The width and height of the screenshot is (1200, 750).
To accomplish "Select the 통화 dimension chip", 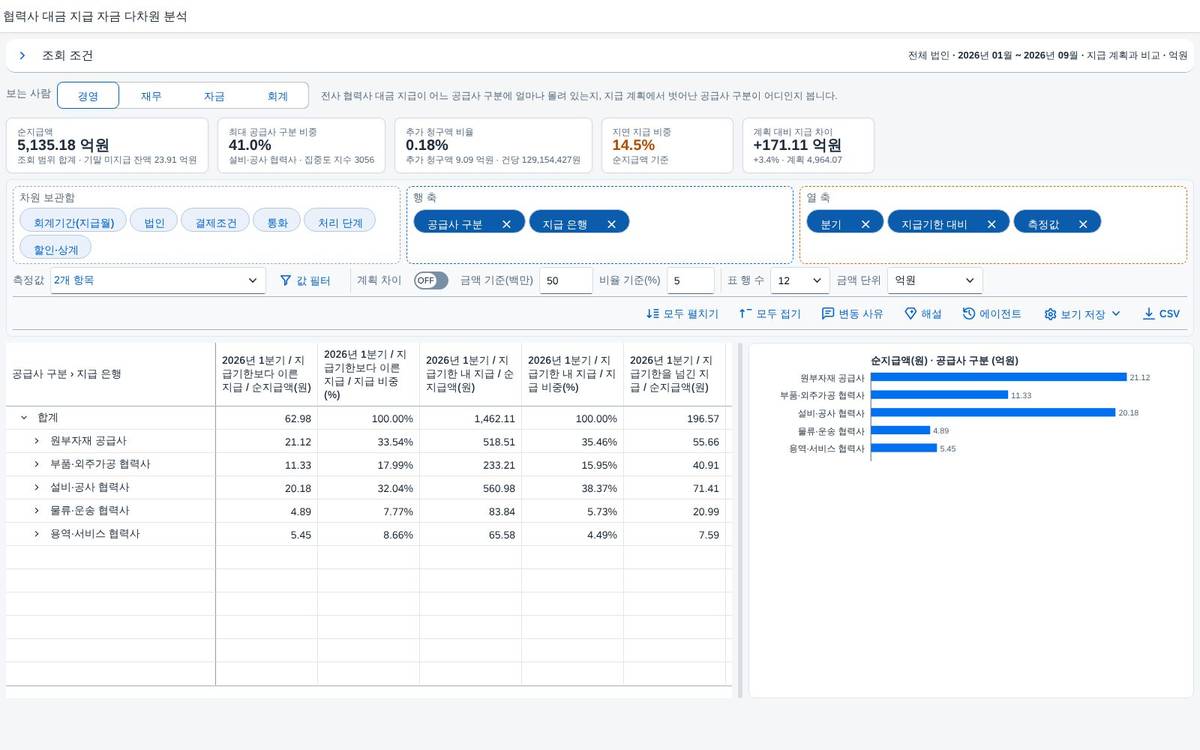I will click(276, 223).
